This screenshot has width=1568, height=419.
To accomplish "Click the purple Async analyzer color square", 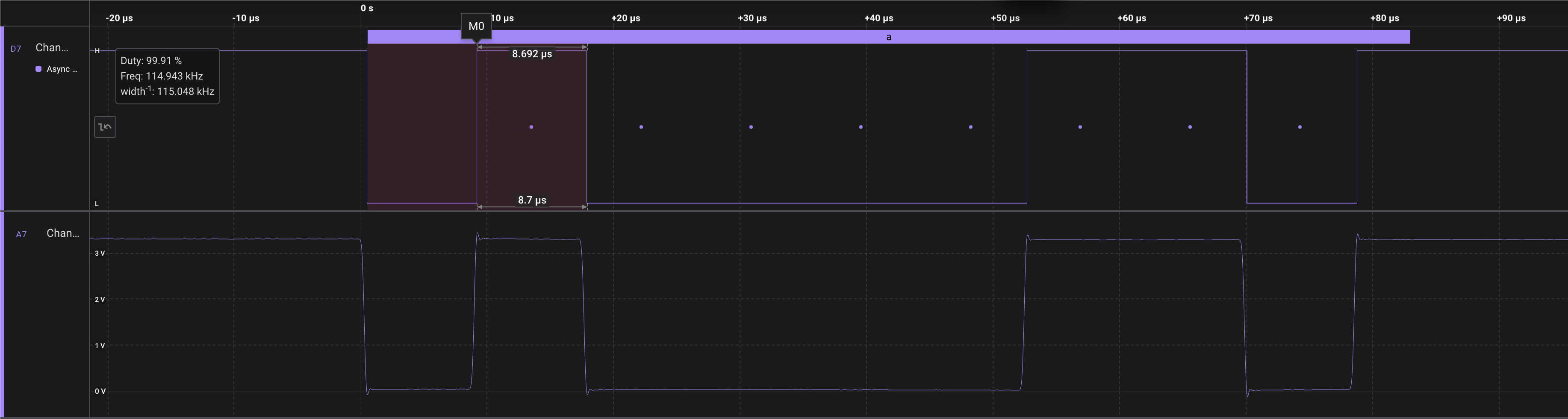I will [x=38, y=69].
